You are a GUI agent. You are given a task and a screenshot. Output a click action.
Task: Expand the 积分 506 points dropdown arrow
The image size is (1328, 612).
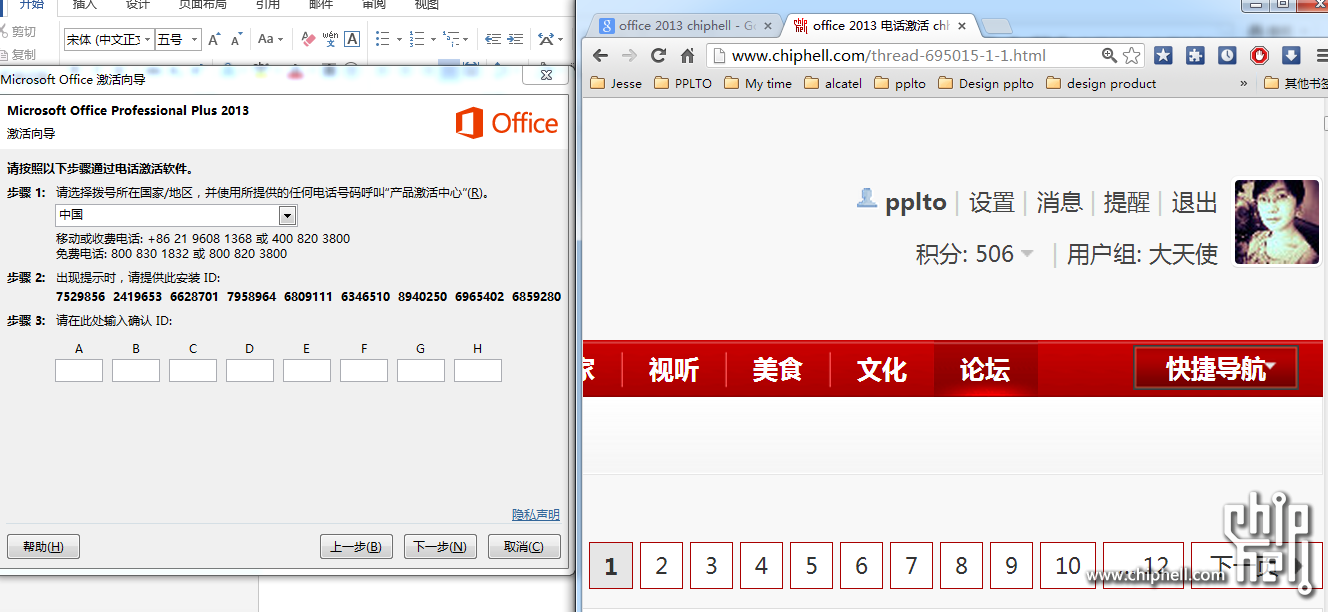(1026, 255)
